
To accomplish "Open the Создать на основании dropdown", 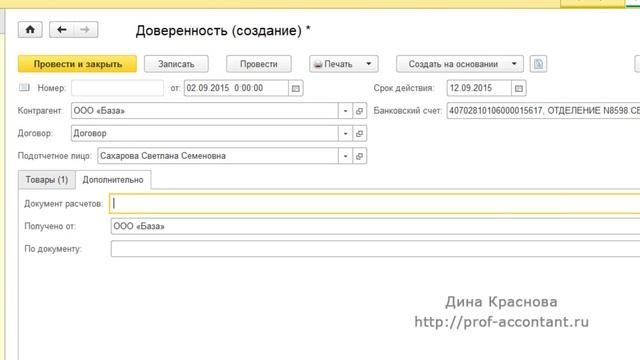I will click(x=460, y=64).
